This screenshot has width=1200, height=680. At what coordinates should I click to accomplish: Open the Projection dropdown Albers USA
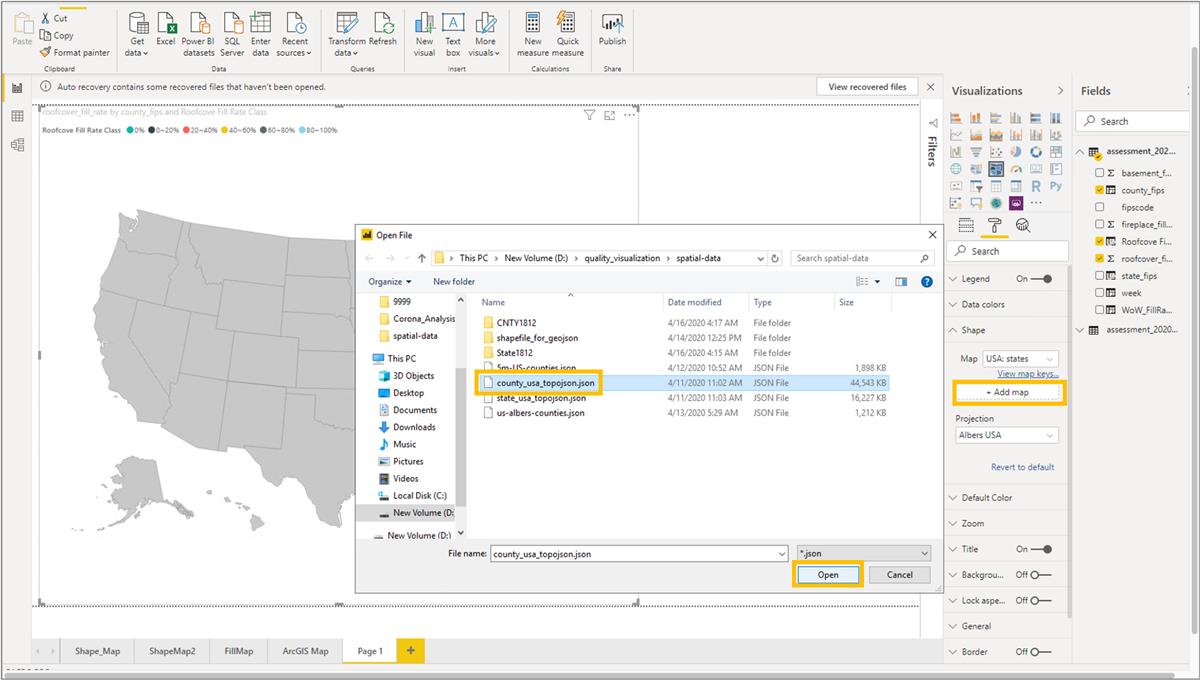coord(1007,435)
